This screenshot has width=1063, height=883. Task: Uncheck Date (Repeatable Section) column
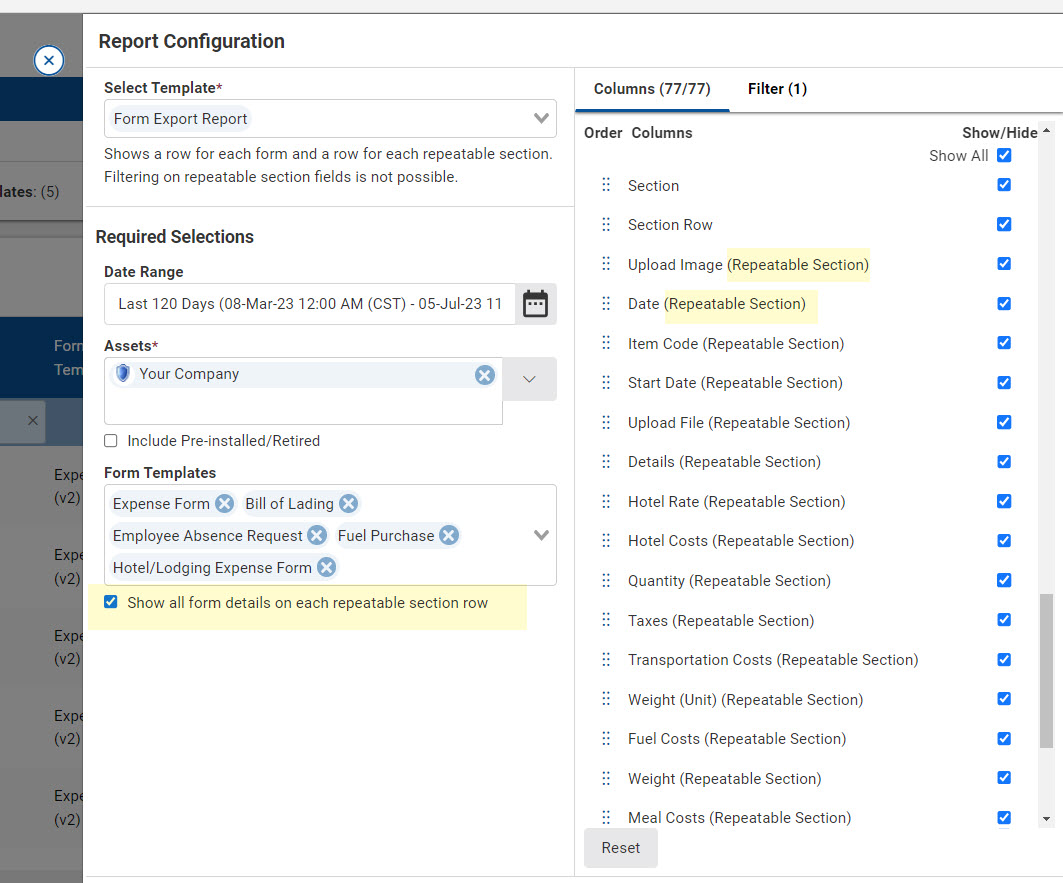pos(1004,303)
